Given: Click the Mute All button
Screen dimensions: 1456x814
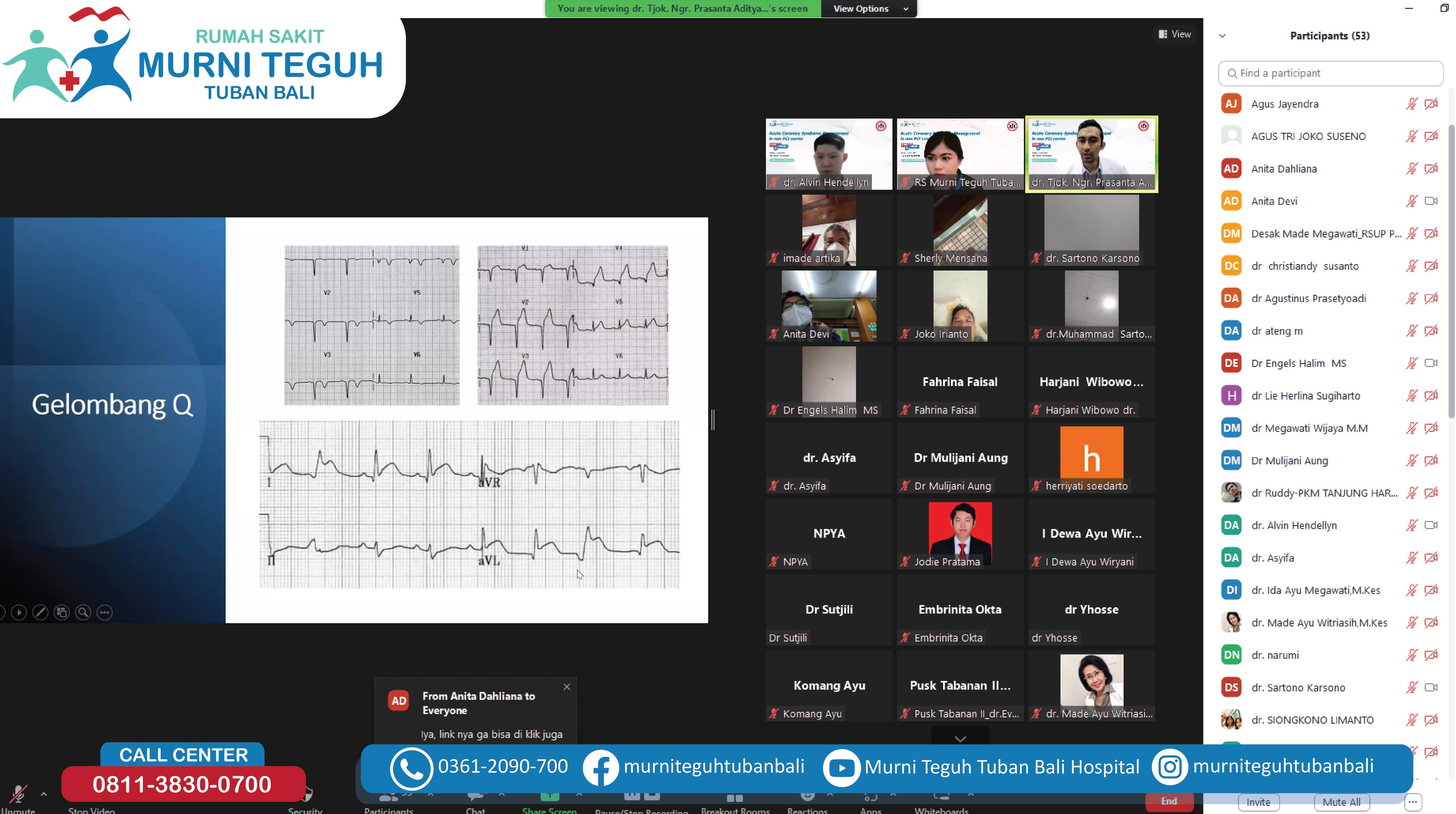Looking at the screenshot, I should point(1341,802).
